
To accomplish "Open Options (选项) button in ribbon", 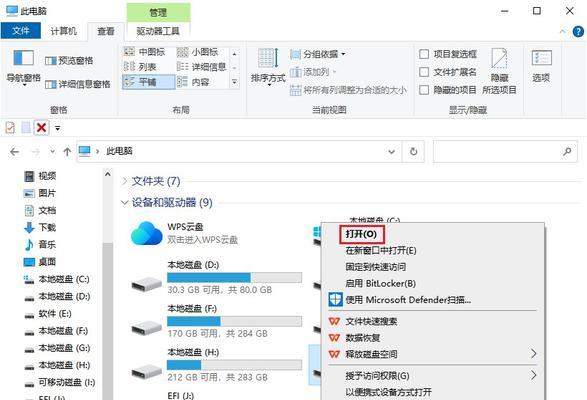I will [541, 66].
